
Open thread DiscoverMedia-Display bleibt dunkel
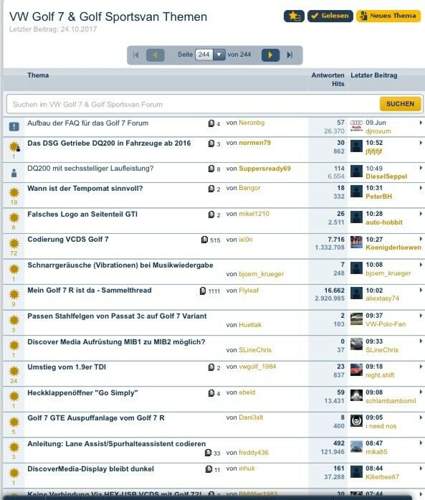point(91,469)
